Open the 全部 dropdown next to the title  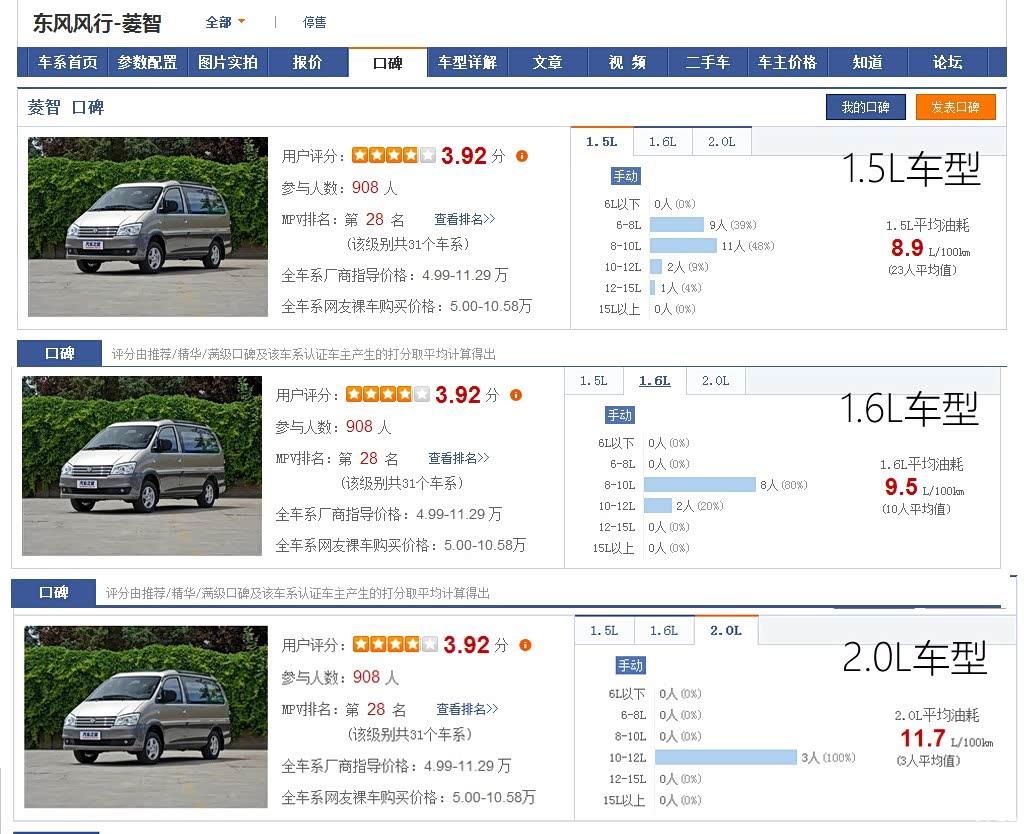point(225,22)
